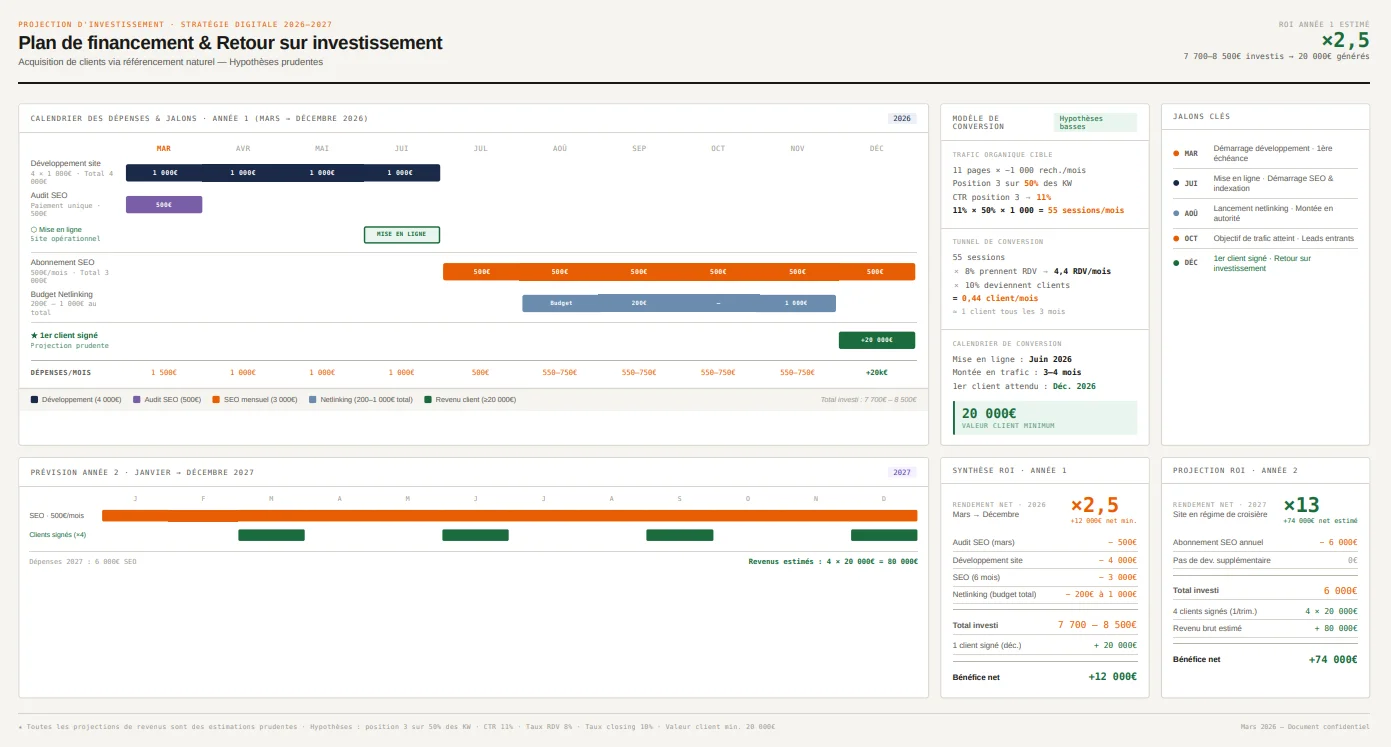Click the ×2,5 figure in Synthèse ROI panel
This screenshot has width=1391, height=747.
coord(1095,505)
